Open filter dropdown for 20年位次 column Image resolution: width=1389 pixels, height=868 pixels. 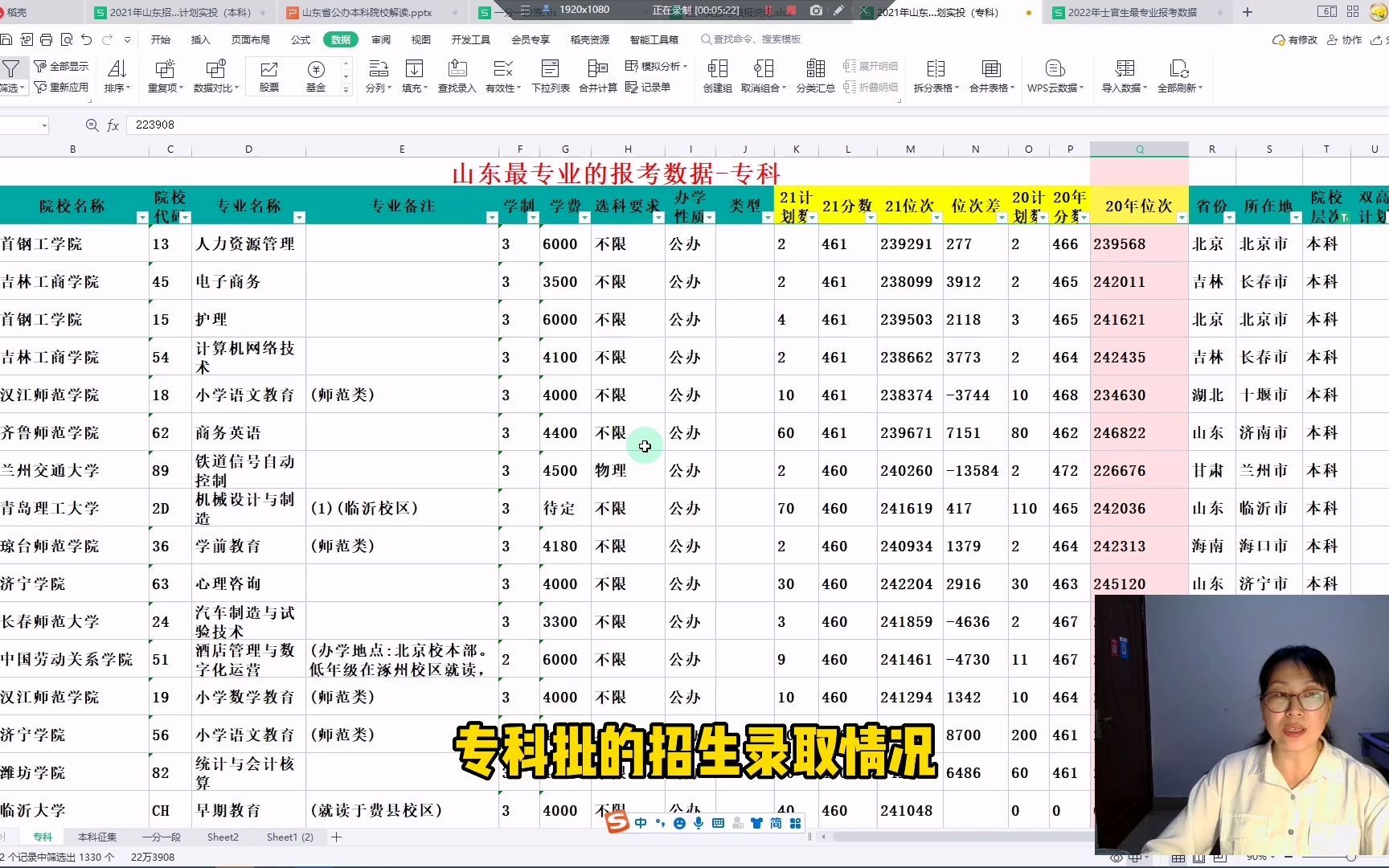1182,218
